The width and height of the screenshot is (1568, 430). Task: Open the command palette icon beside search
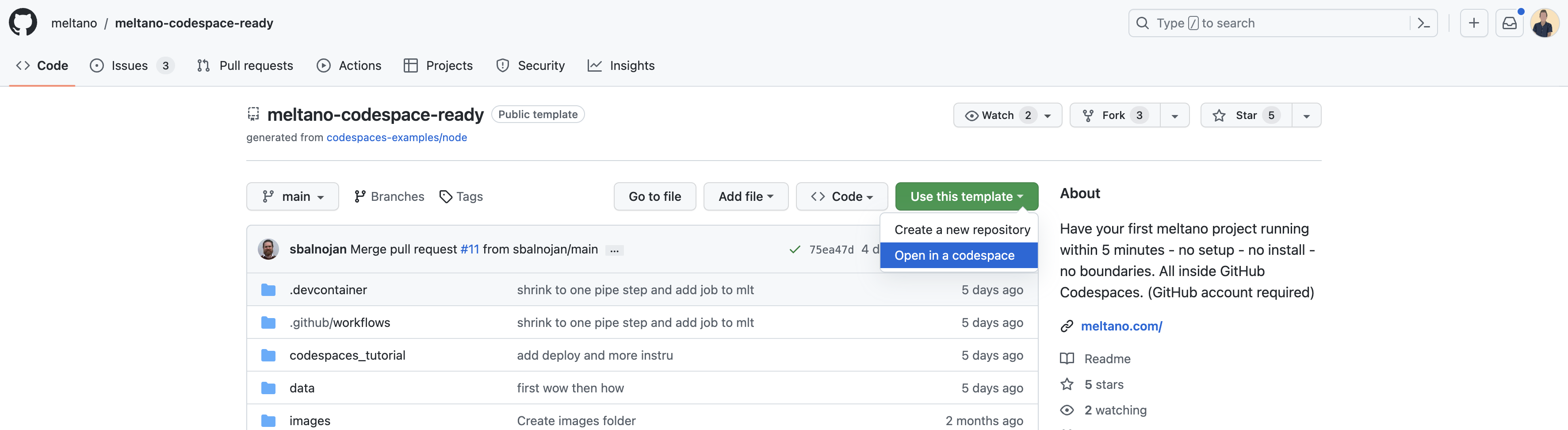[1424, 23]
